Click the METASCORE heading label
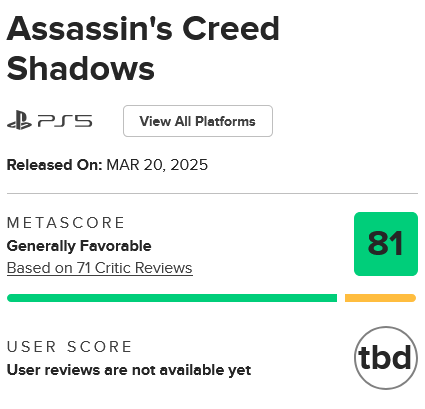This screenshot has height=409, width=425. [66, 223]
